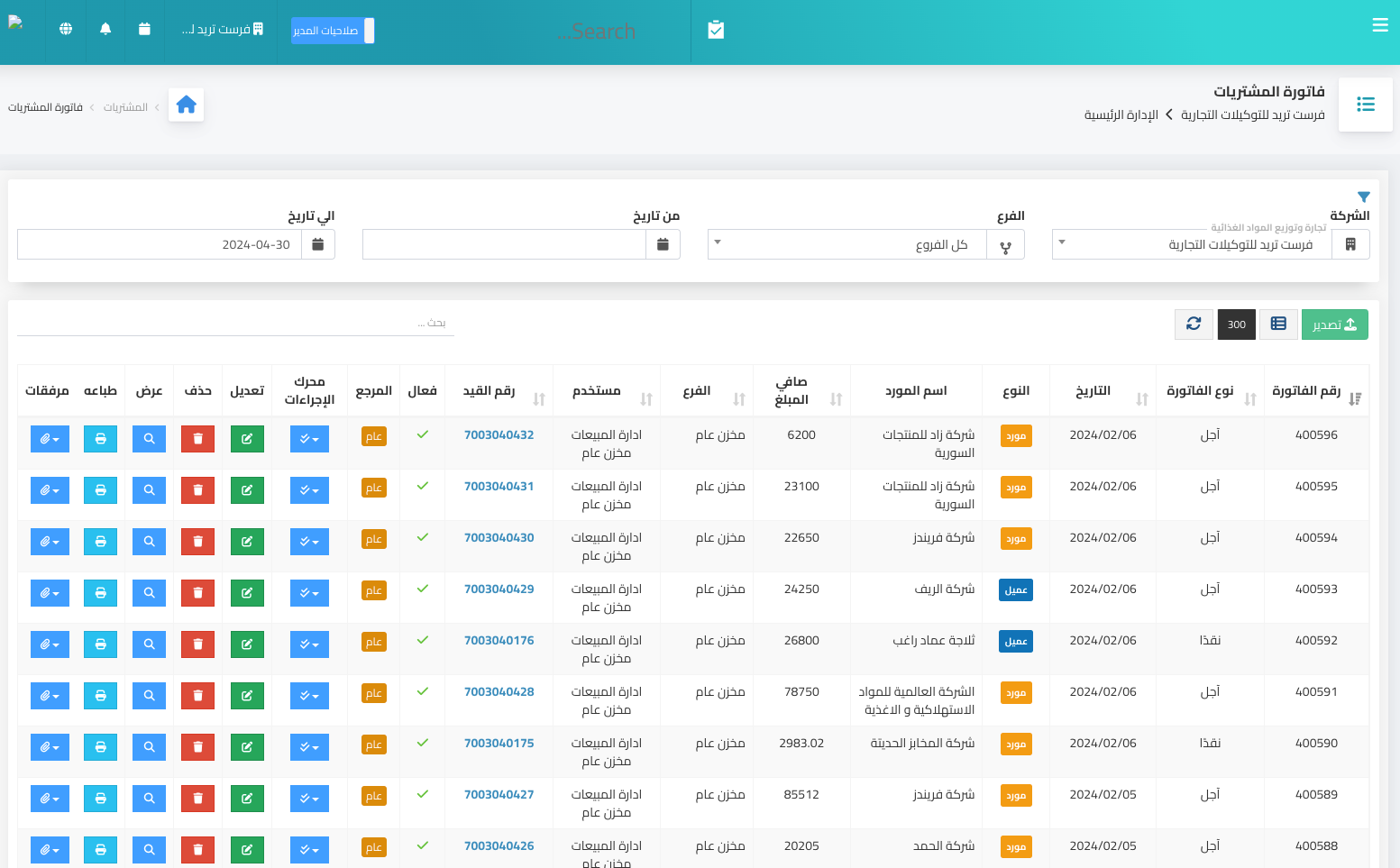Go to 'المشتريات' breadcrumb
Viewport: 1400px width, 868px height.
pyautogui.click(x=125, y=107)
